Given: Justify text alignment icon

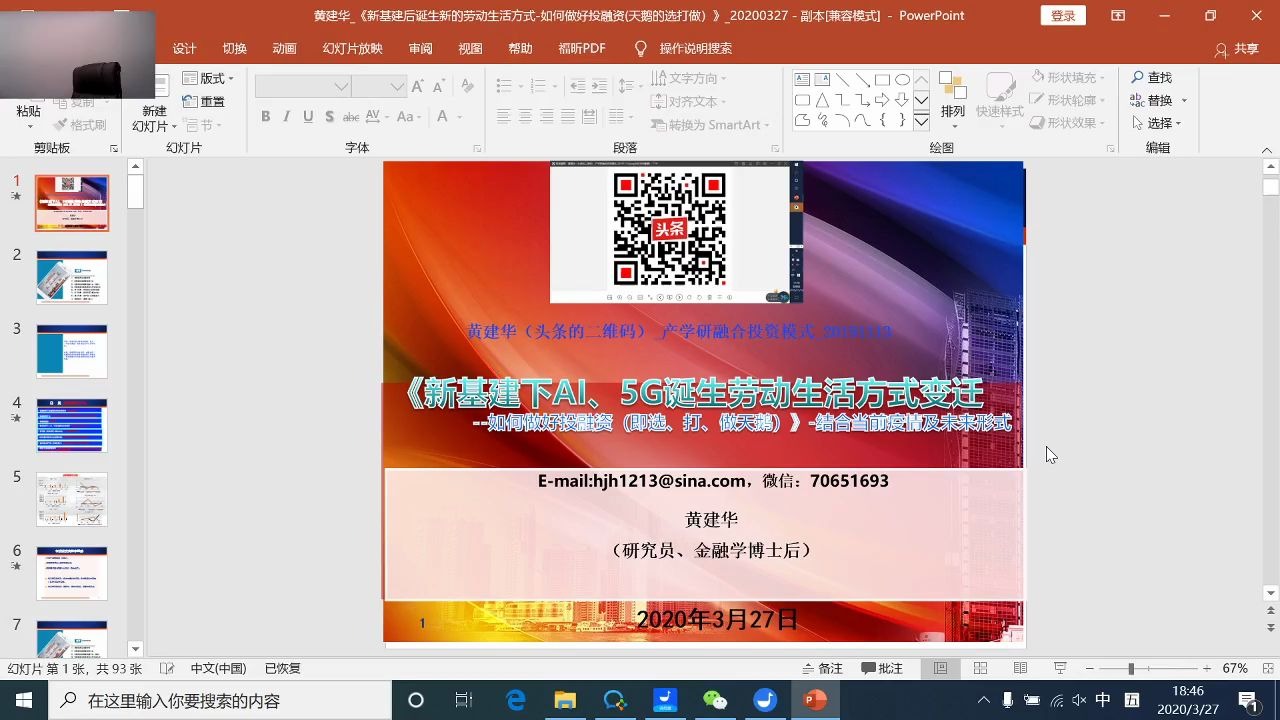Looking at the screenshot, I should pyautogui.click(x=567, y=117).
